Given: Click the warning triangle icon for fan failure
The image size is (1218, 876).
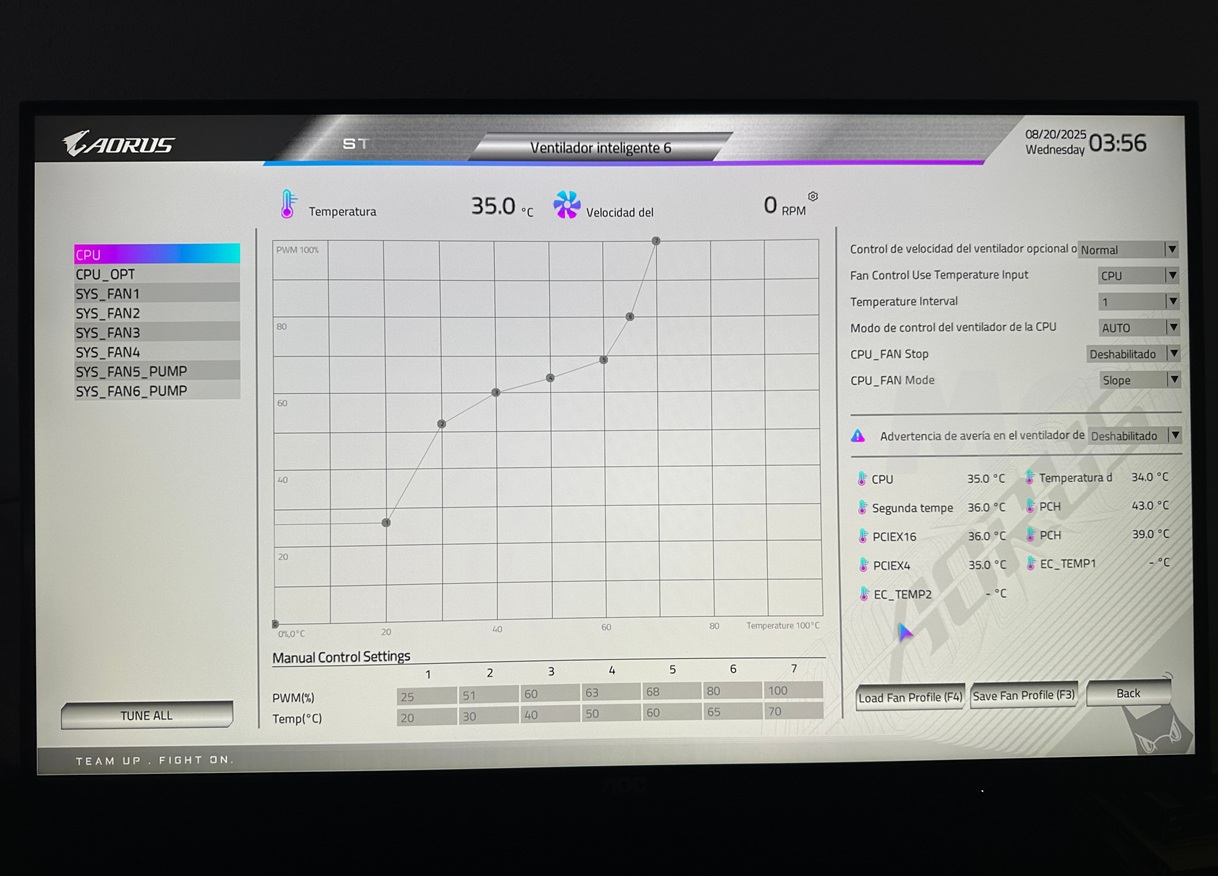Looking at the screenshot, I should tap(858, 436).
